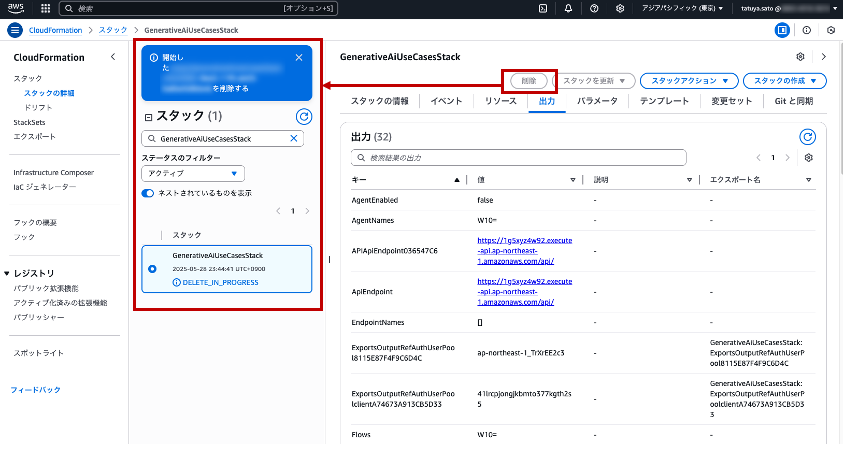
Task: Collapse the Registry section in sidebar
Action: (x=7, y=274)
